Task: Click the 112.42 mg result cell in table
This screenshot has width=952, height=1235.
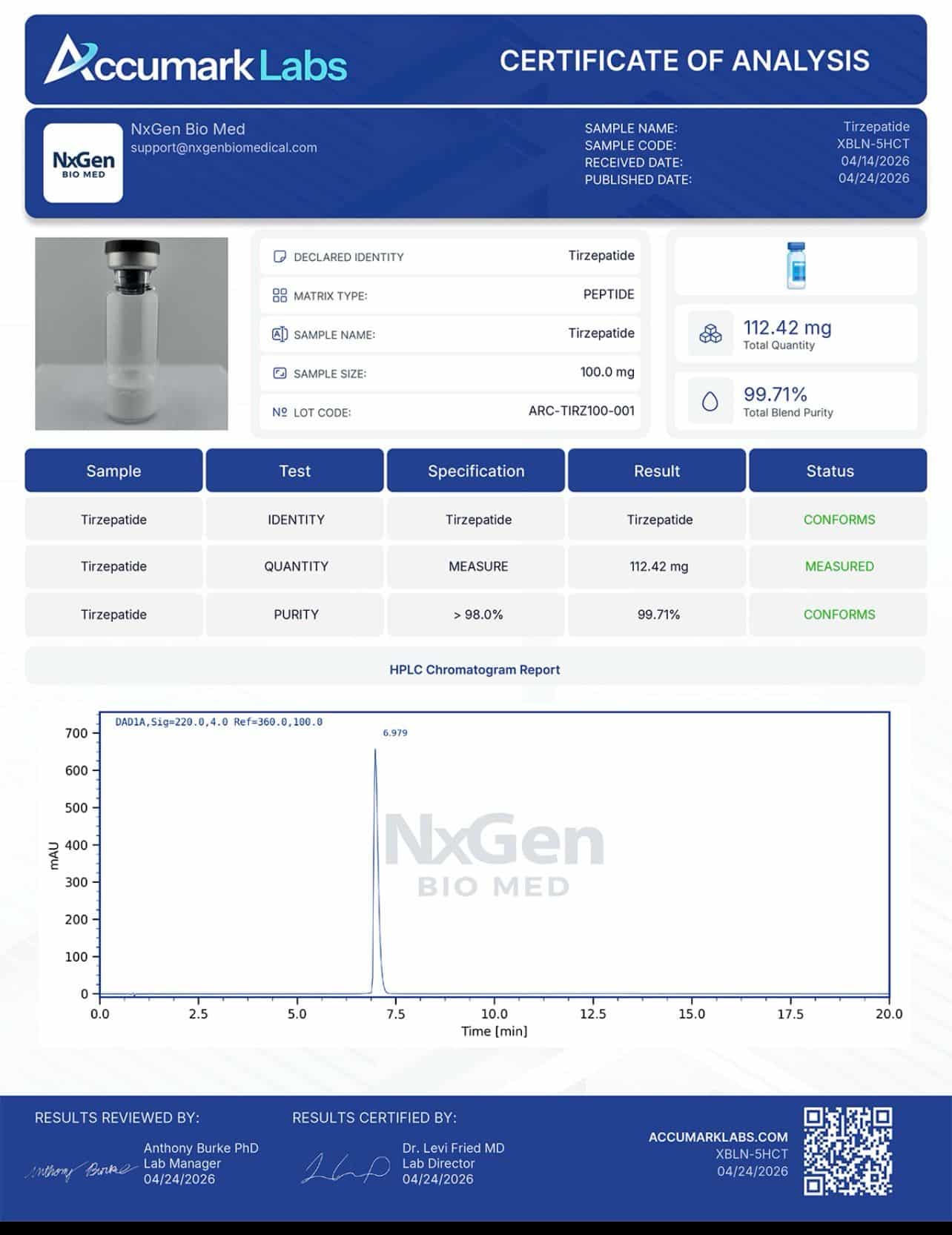Action: 657,566
